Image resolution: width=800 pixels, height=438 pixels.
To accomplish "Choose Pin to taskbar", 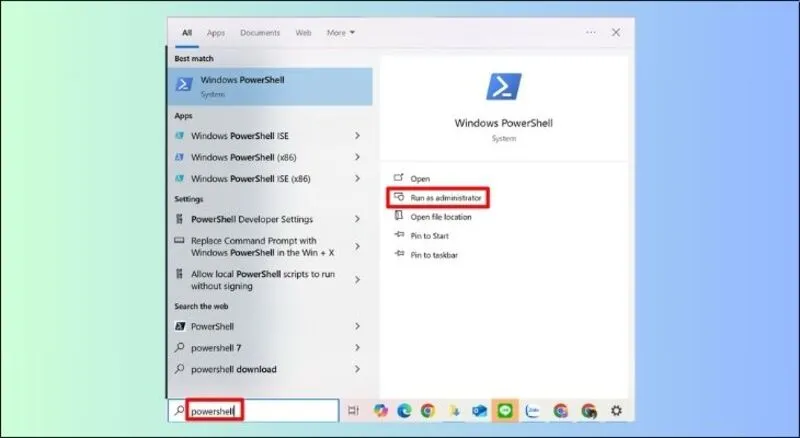I will (x=434, y=255).
